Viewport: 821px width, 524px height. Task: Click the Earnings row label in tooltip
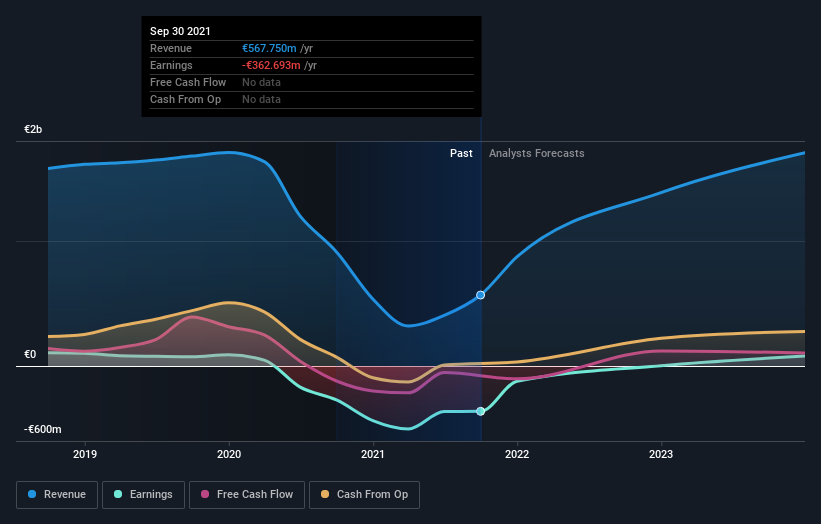tap(171, 65)
